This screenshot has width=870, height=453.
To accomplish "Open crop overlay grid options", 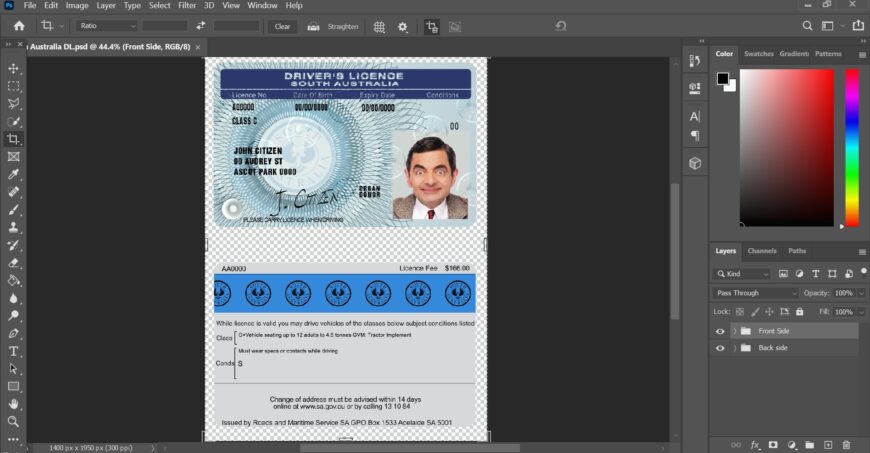I will (379, 27).
